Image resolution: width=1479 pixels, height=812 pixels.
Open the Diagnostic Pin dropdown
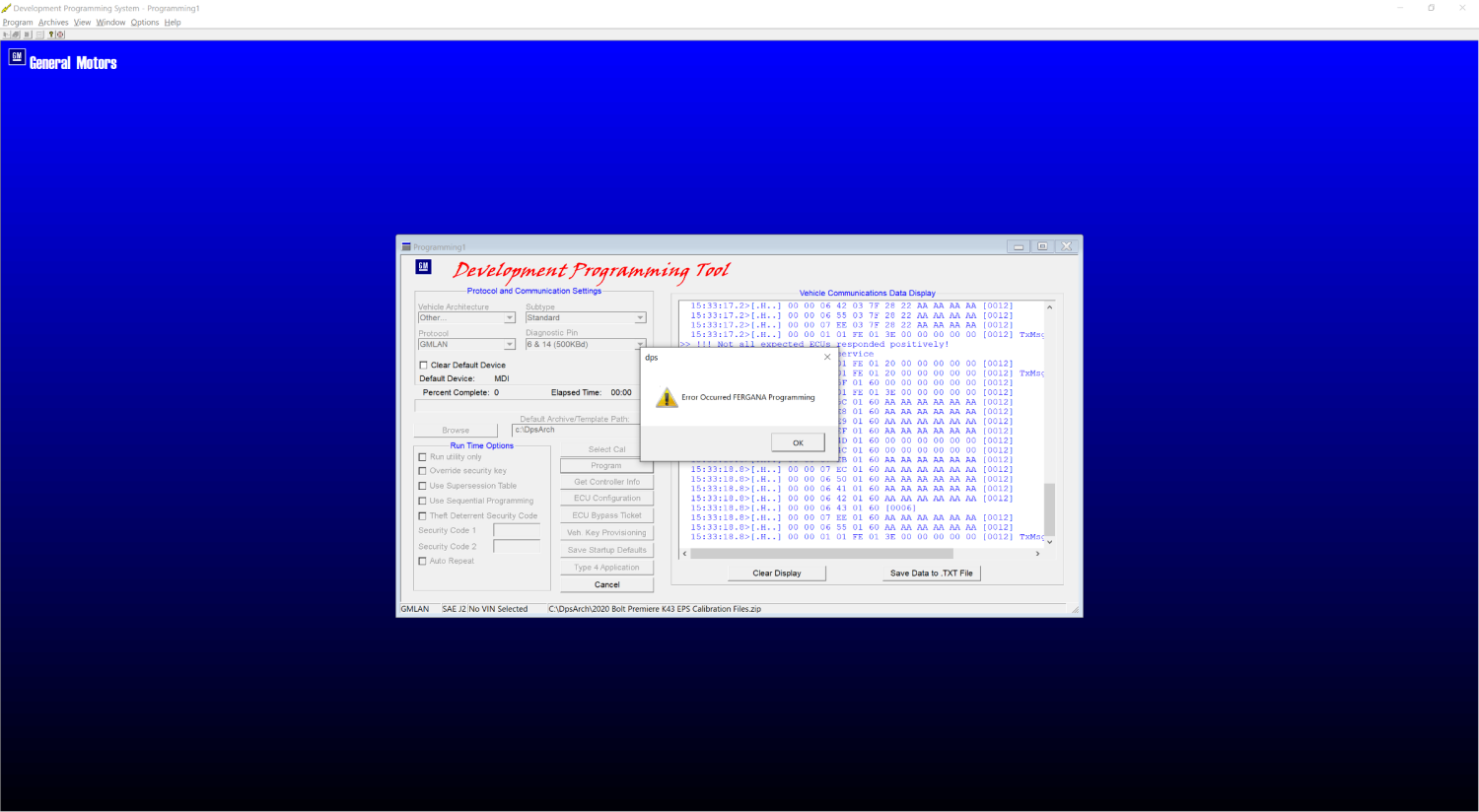click(638, 345)
